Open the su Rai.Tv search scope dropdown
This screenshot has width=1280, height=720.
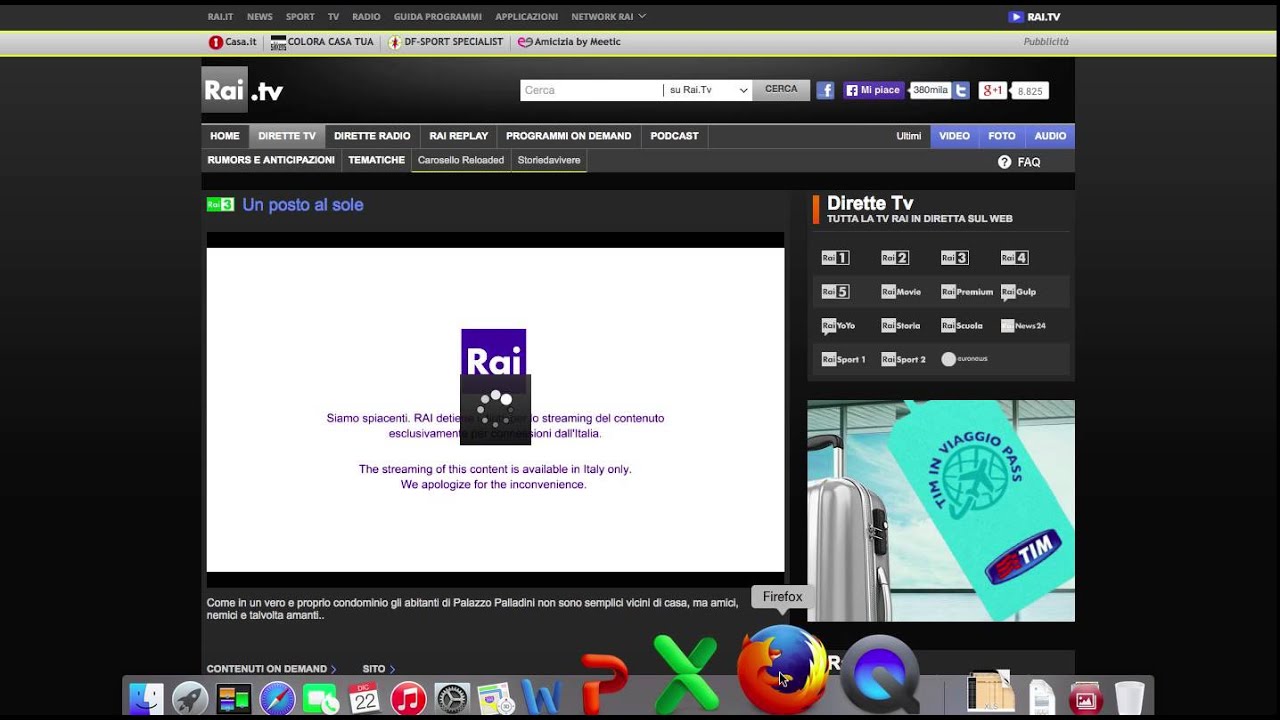tap(708, 90)
